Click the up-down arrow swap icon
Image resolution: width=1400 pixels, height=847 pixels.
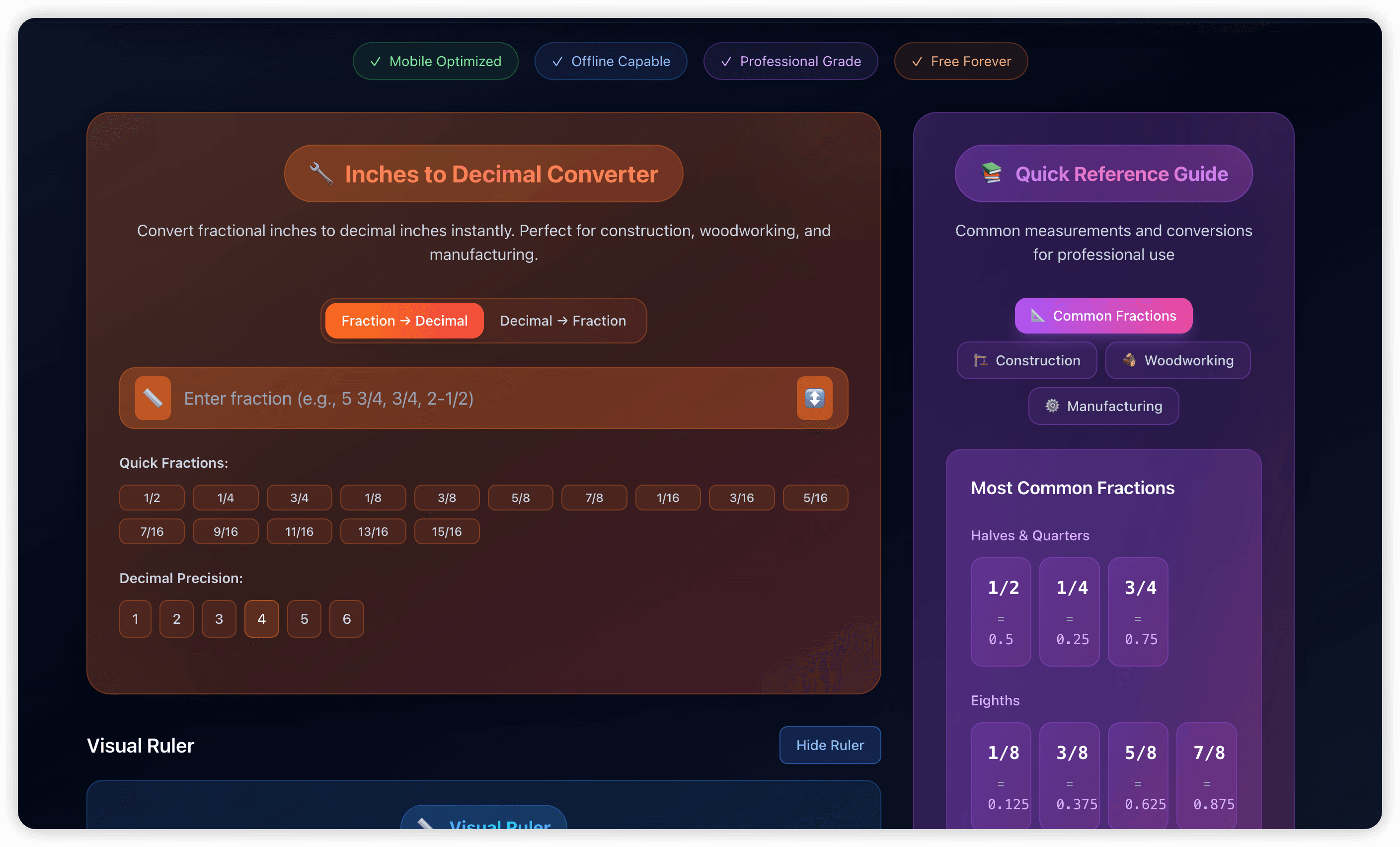[814, 398]
